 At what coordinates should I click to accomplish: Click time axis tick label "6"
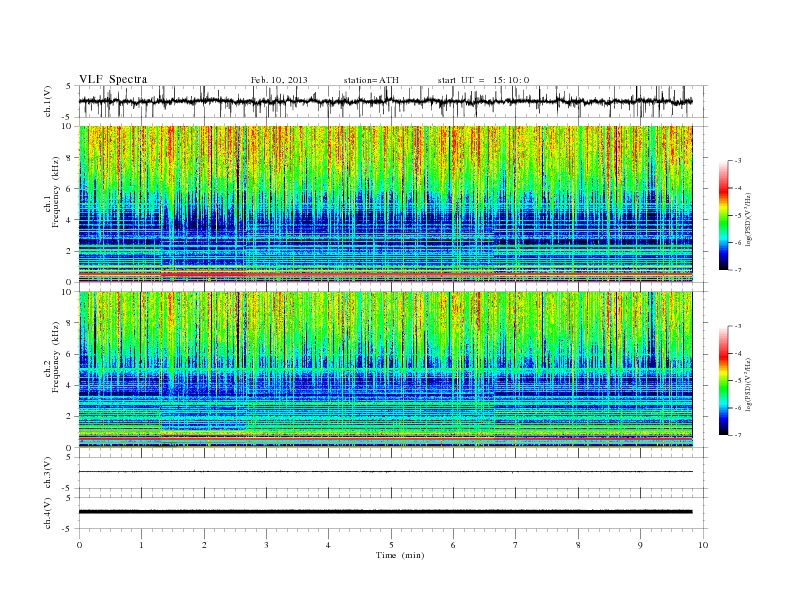tap(454, 545)
